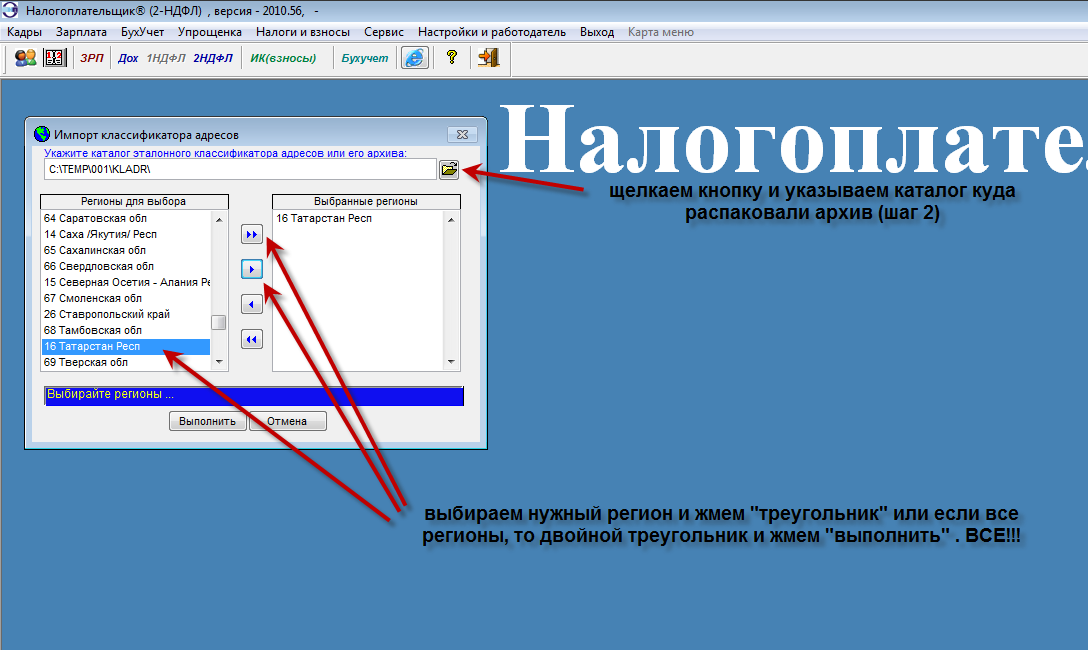Click the classifier path input field
Screen dimensions: 1088x650
point(240,169)
